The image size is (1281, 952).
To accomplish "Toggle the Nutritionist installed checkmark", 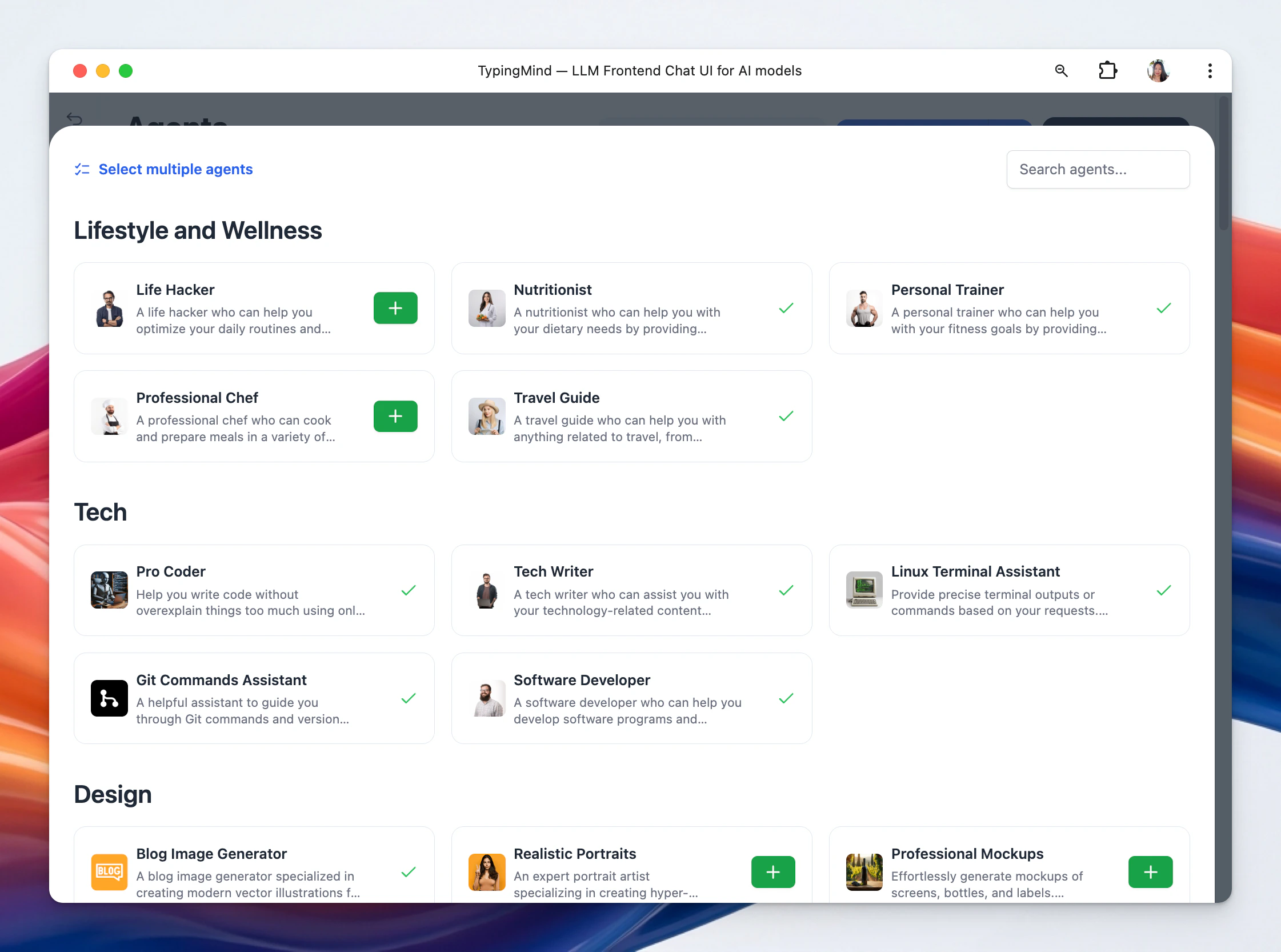I will point(786,309).
